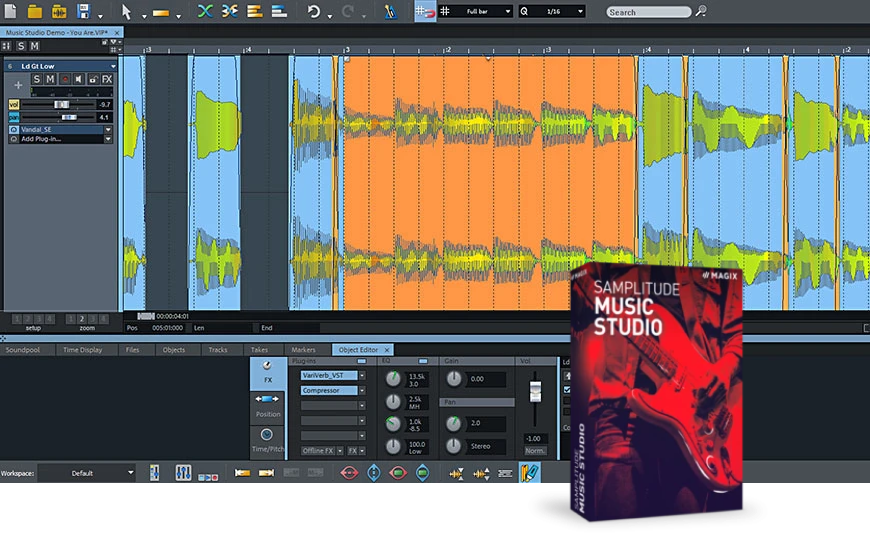Open the mixer icon in bottom toolbar
This screenshot has width=870, height=545.
[183, 473]
